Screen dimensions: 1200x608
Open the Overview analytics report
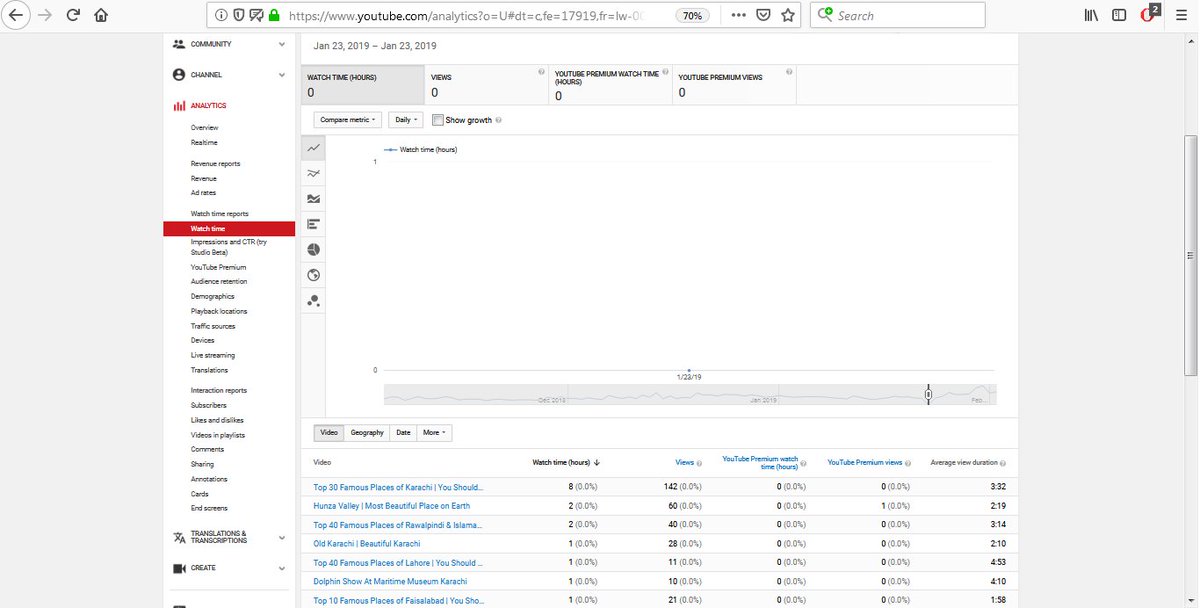pos(204,128)
